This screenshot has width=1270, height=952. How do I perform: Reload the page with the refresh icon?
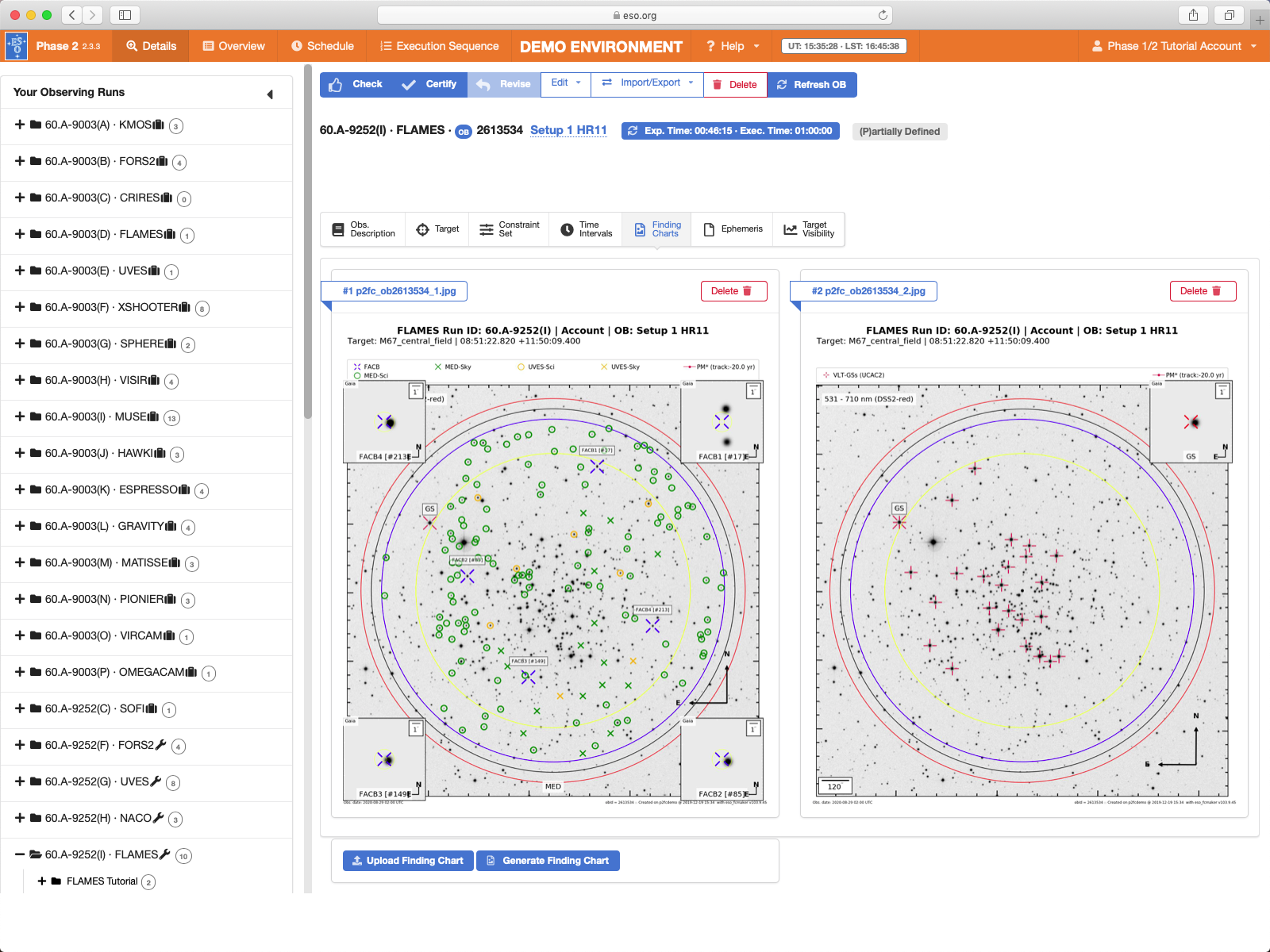coord(883,15)
